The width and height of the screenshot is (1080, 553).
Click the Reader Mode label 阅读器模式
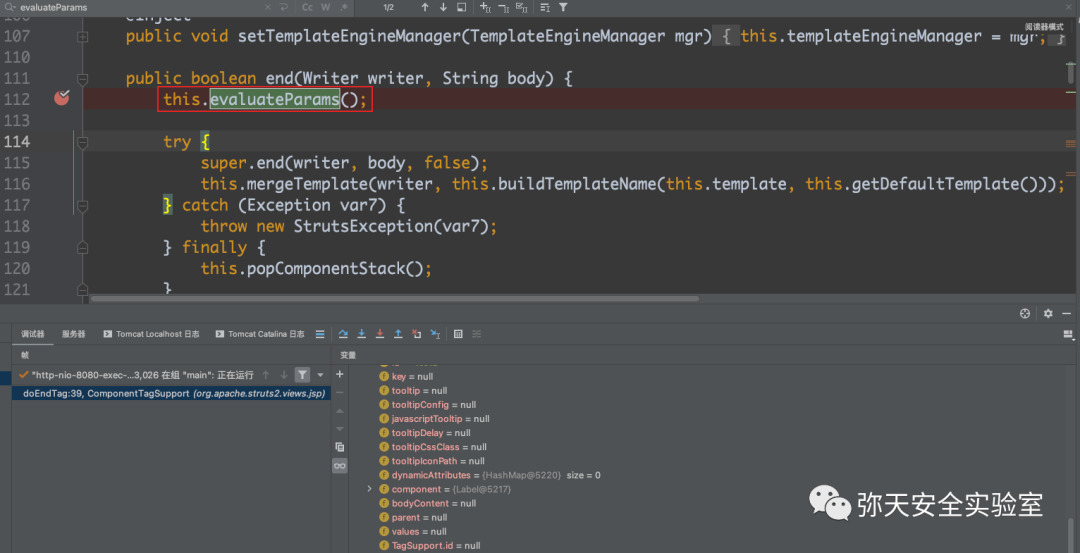click(1044, 25)
